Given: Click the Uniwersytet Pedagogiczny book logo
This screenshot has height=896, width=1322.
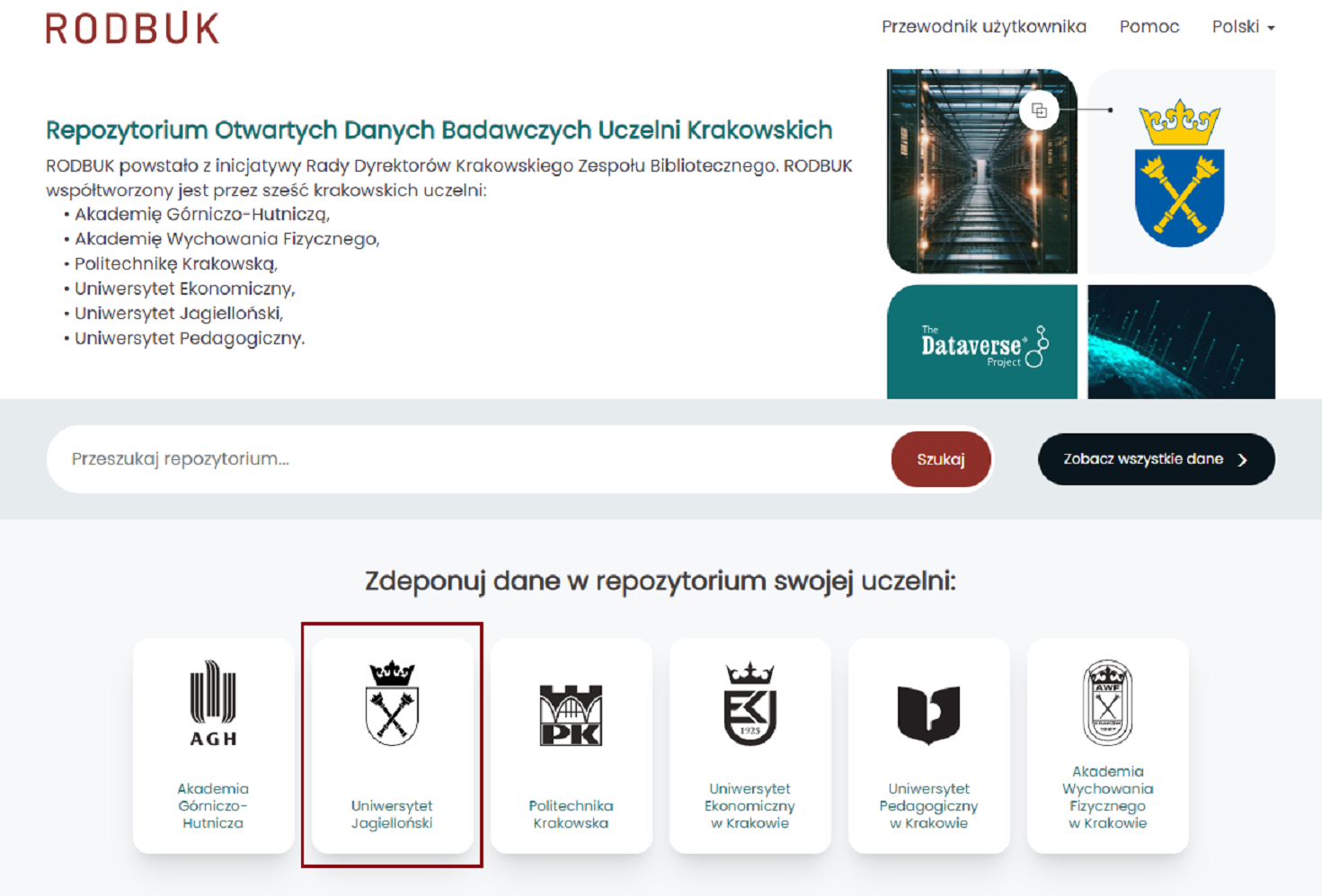Looking at the screenshot, I should [x=928, y=715].
